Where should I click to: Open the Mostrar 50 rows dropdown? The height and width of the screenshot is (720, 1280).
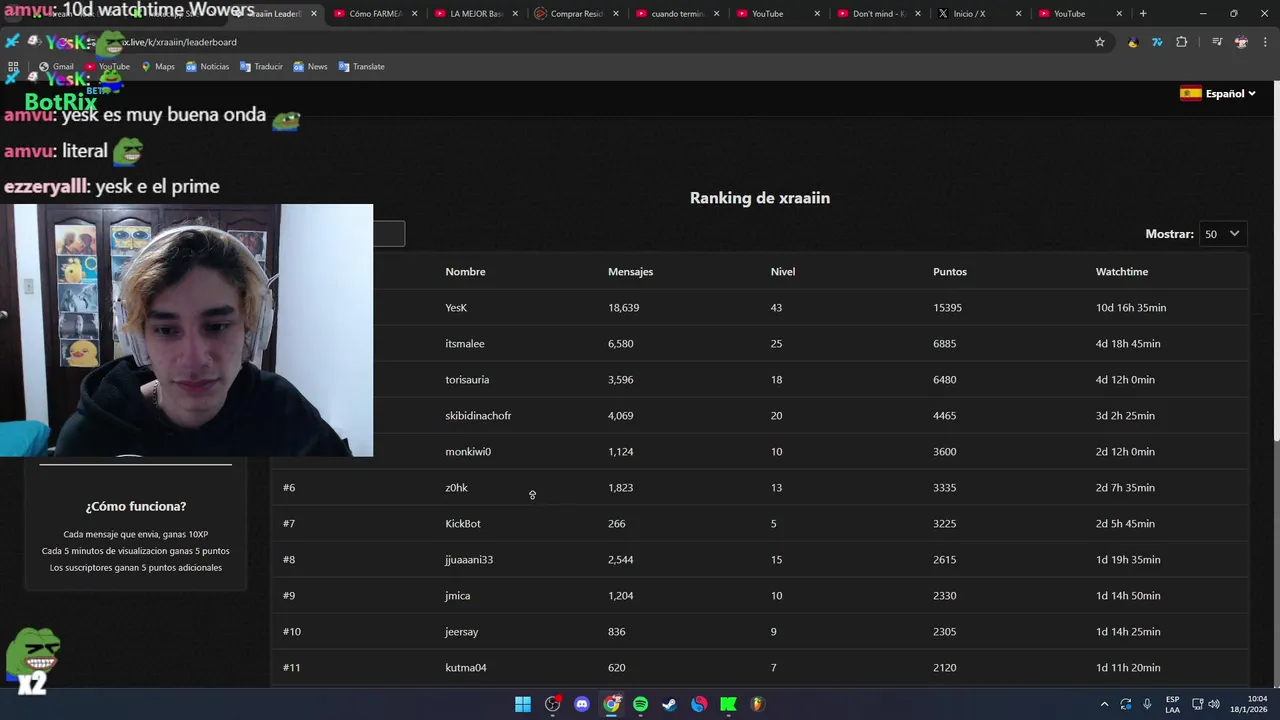[1223, 234]
